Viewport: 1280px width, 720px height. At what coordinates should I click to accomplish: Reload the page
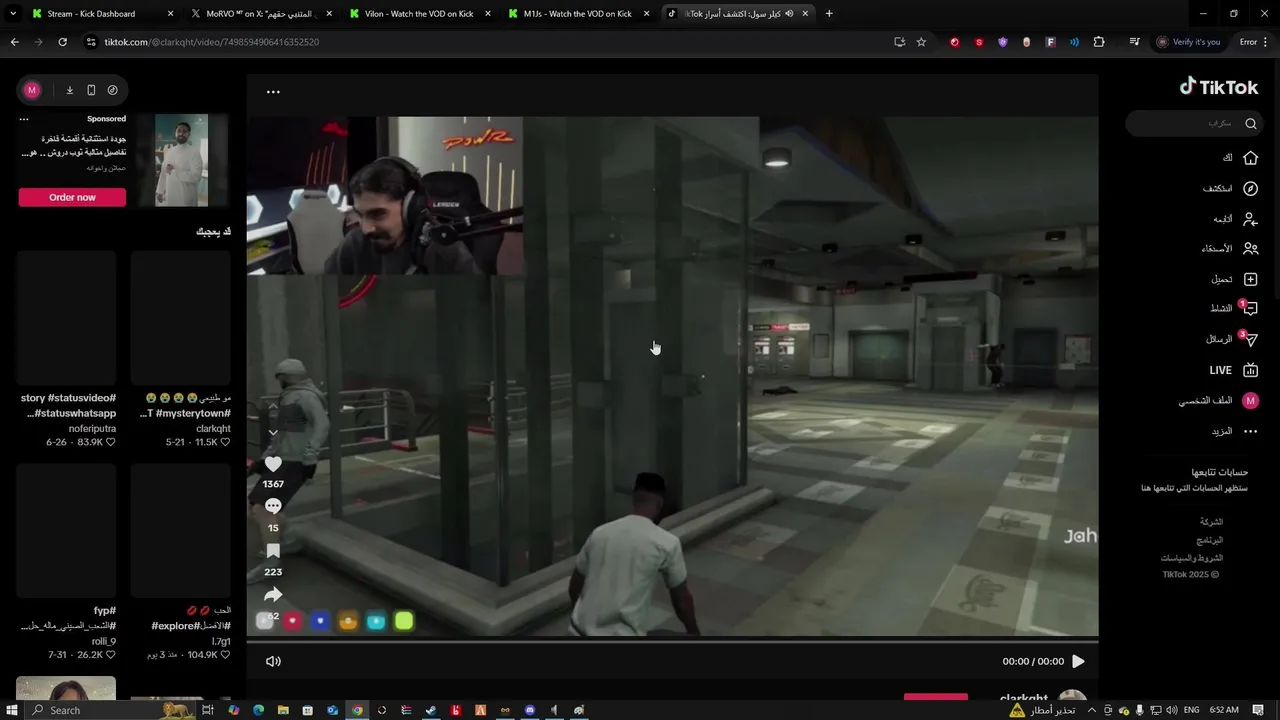coord(62,42)
